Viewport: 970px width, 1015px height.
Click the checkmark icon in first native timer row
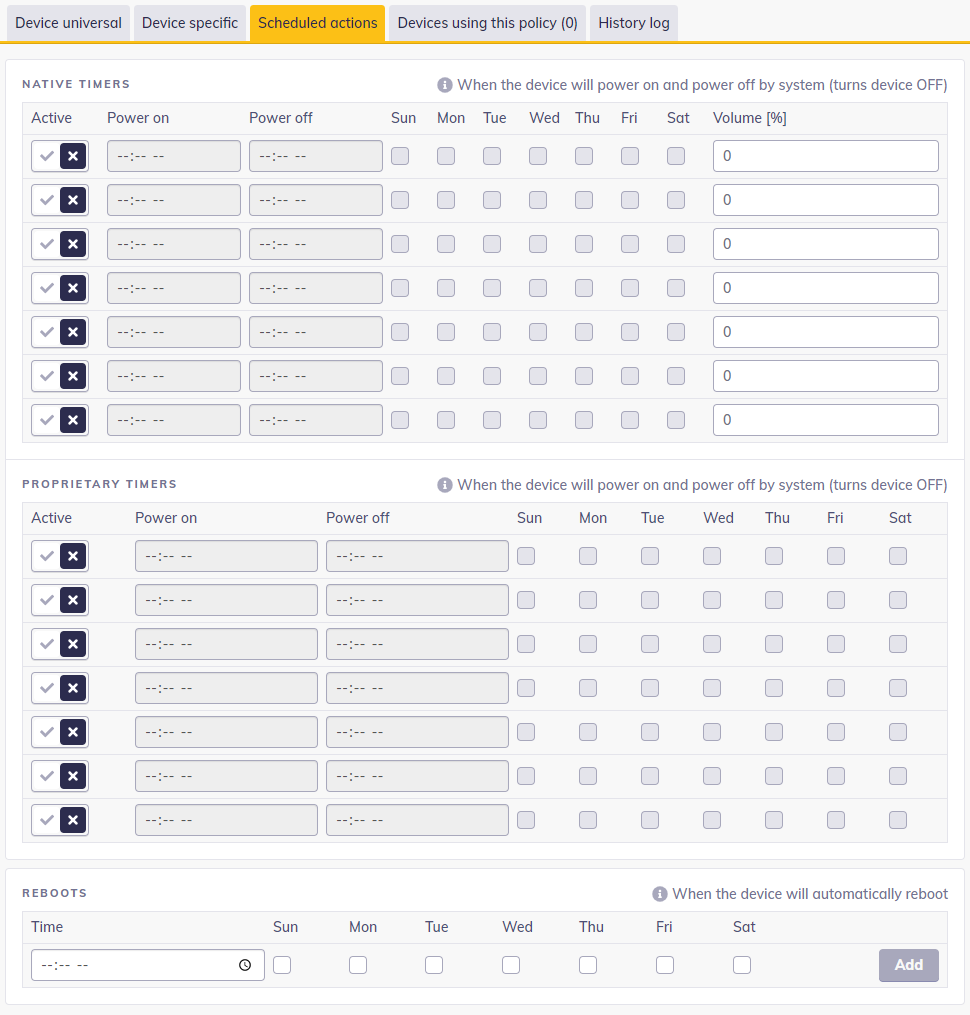(46, 156)
